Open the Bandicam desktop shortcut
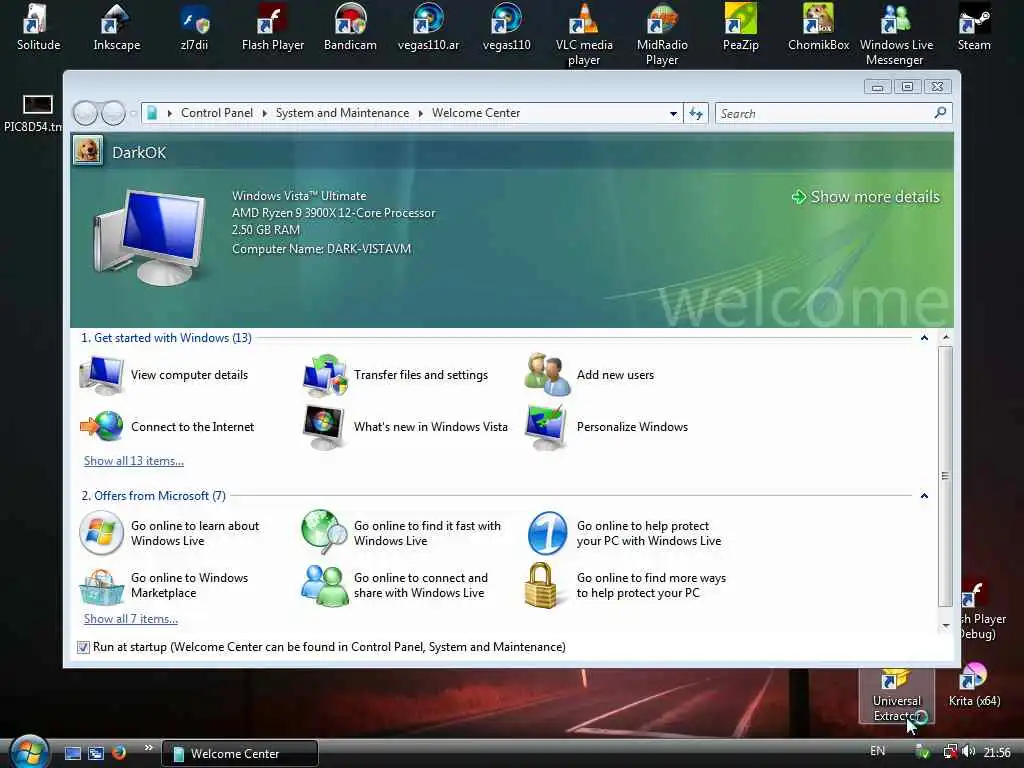This screenshot has height=768, width=1024. click(350, 27)
